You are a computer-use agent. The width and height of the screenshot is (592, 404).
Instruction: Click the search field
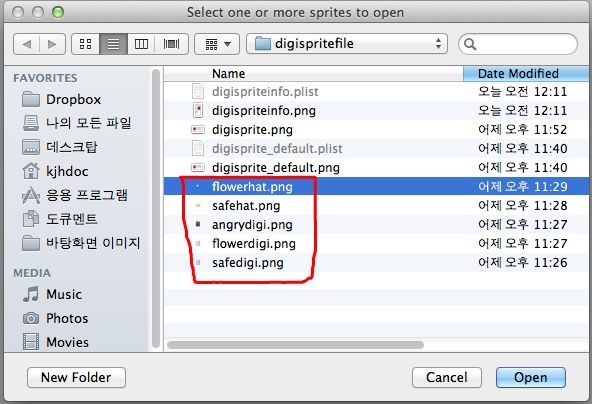(x=518, y=44)
